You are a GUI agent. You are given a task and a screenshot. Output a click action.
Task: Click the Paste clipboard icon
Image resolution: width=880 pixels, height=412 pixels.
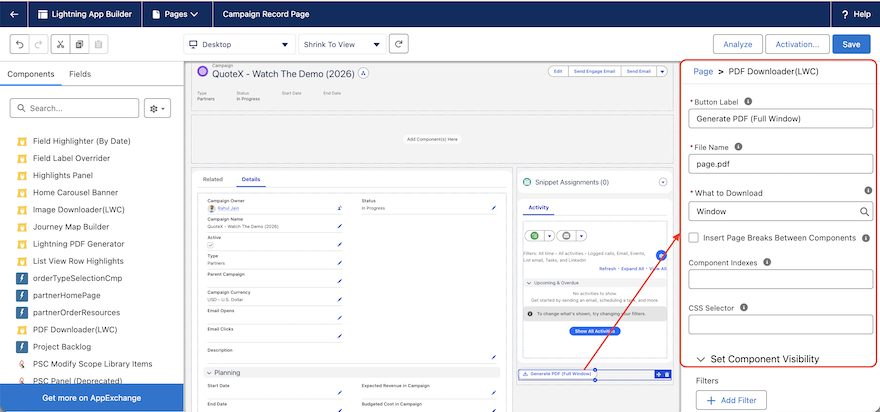(98, 44)
